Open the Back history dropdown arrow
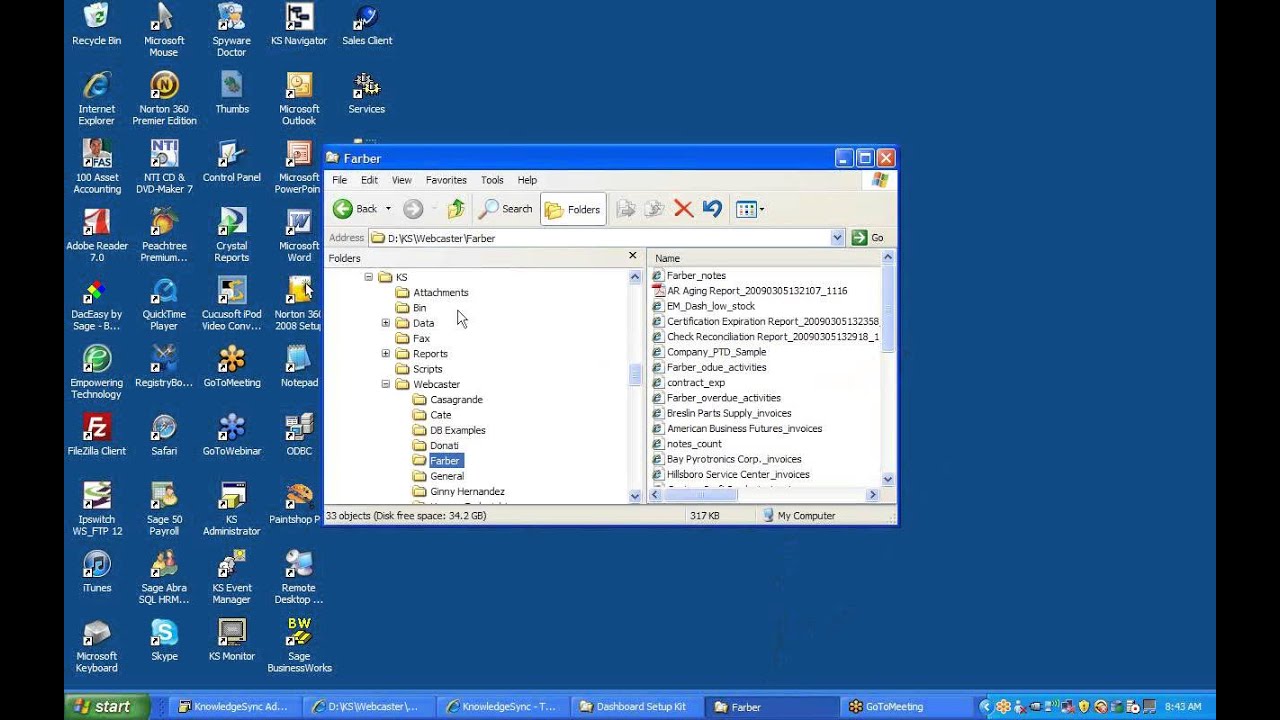Viewport: 1280px width, 720px height. (388, 209)
